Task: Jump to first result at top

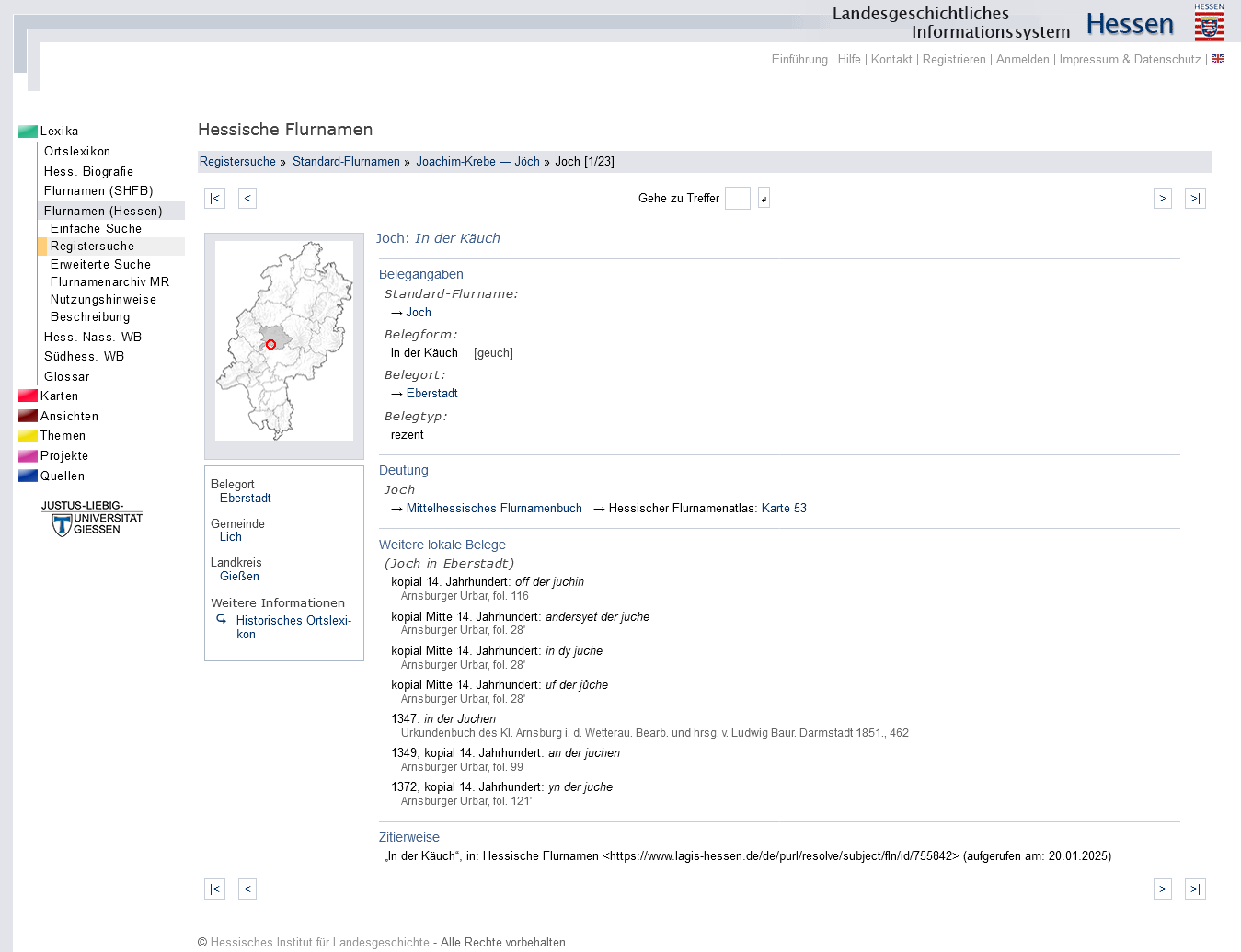Action: (214, 199)
